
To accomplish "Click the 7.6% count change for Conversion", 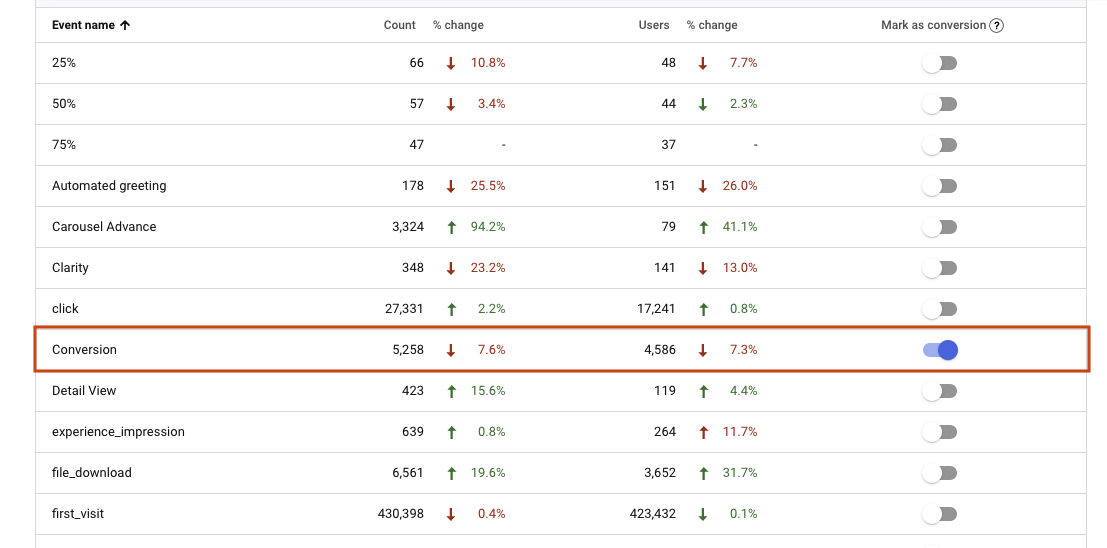I will pos(491,350).
